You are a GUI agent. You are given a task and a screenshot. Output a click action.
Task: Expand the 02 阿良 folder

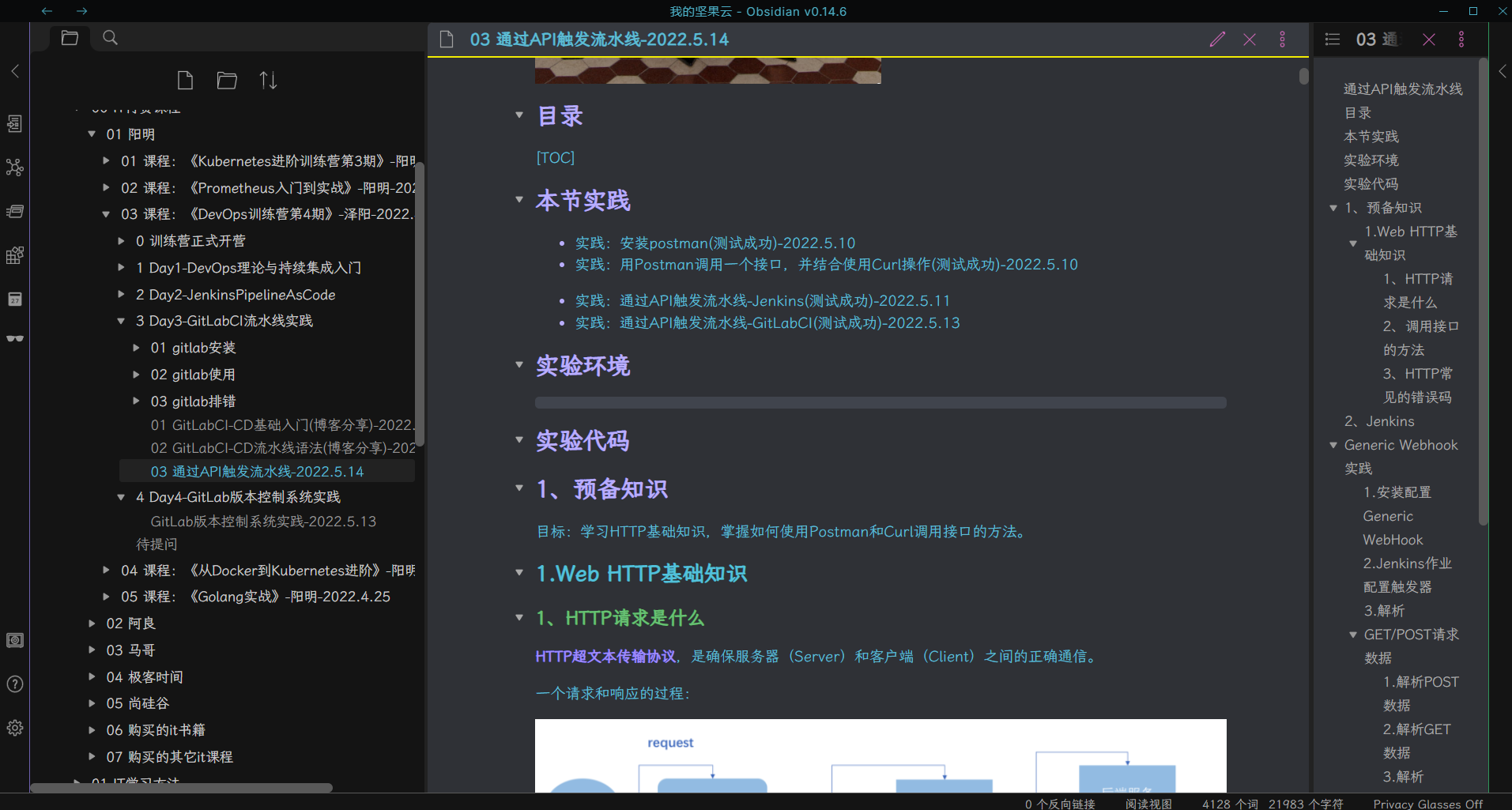(92, 624)
